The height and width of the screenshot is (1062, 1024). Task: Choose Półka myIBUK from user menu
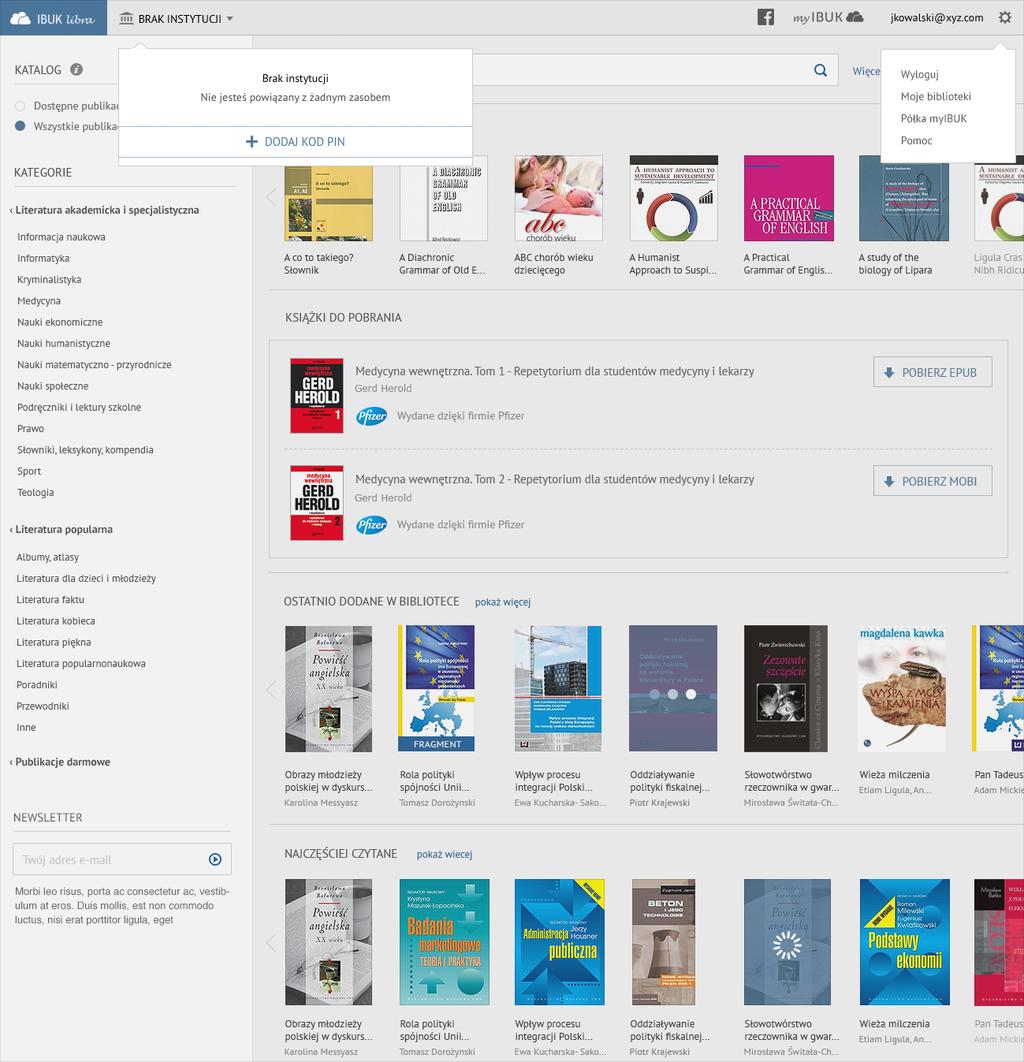[933, 119]
